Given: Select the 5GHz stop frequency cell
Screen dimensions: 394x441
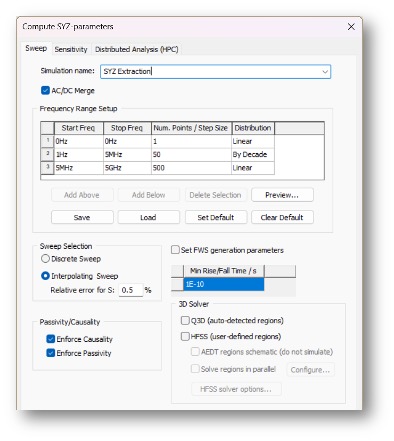Looking at the screenshot, I should [x=127, y=168].
